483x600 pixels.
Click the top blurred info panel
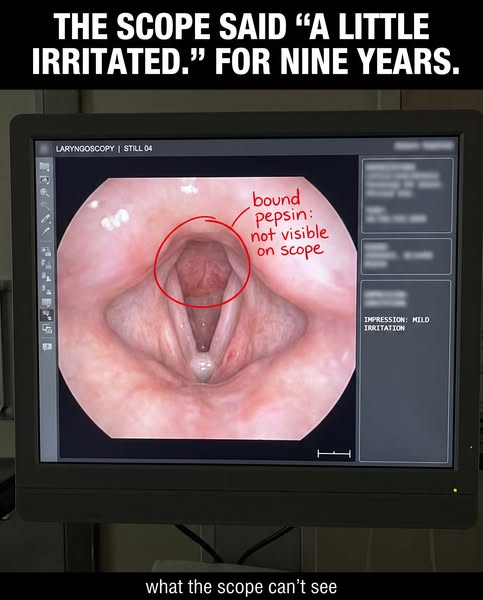(x=406, y=195)
